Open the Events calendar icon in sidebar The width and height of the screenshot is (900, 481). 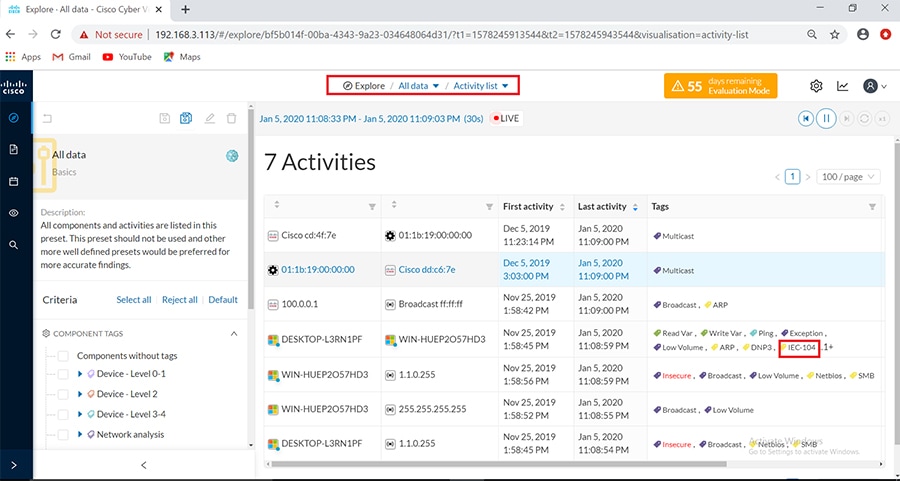(14, 181)
